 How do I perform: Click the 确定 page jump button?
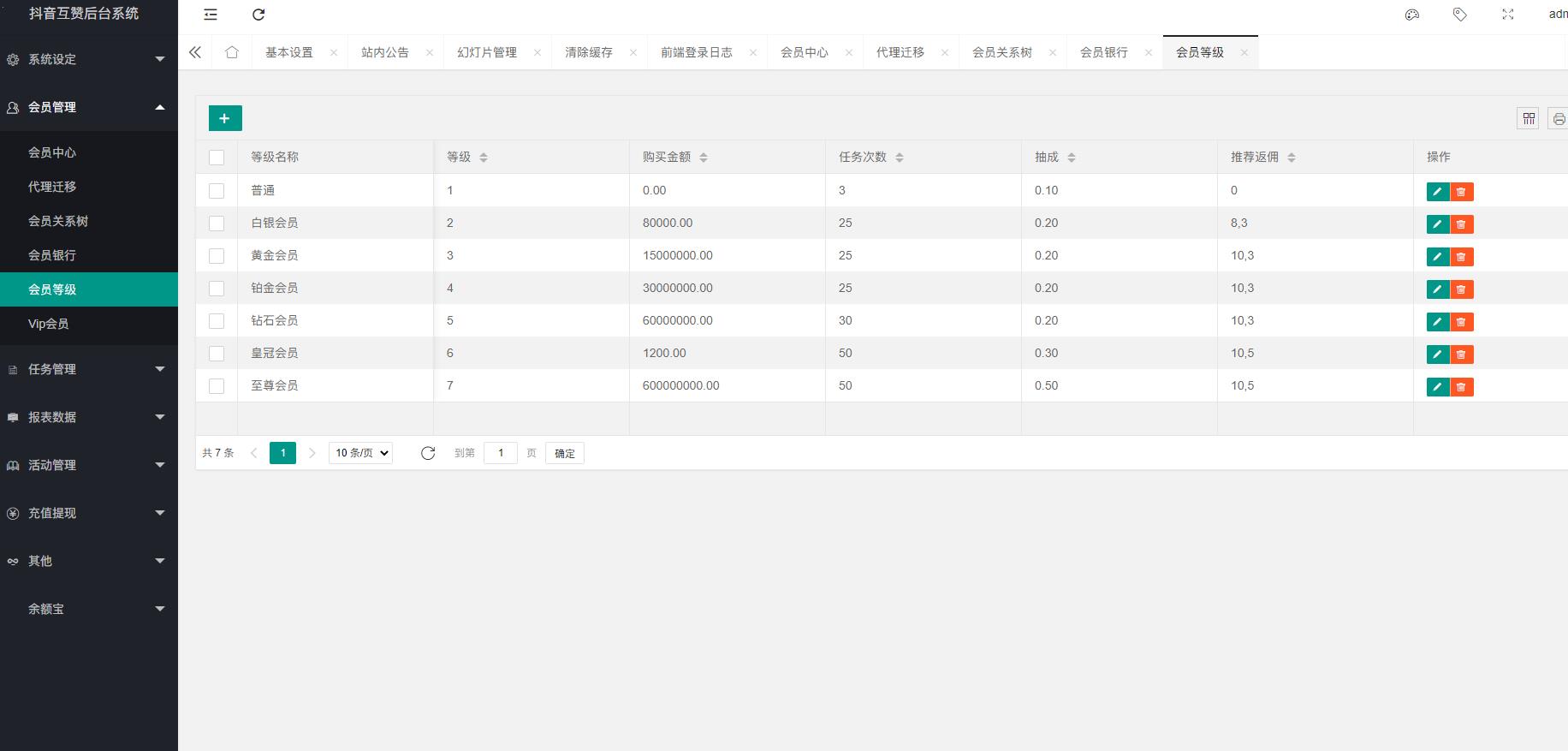pos(564,453)
